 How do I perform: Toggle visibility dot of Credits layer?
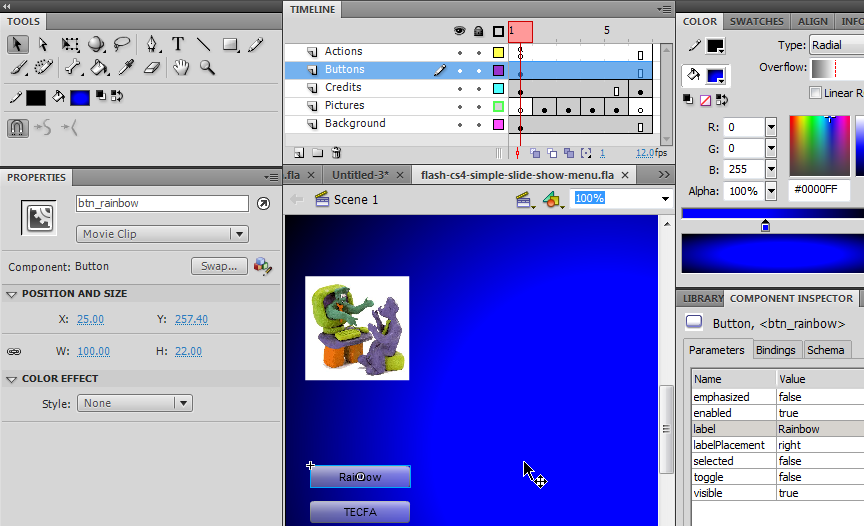pos(460,88)
